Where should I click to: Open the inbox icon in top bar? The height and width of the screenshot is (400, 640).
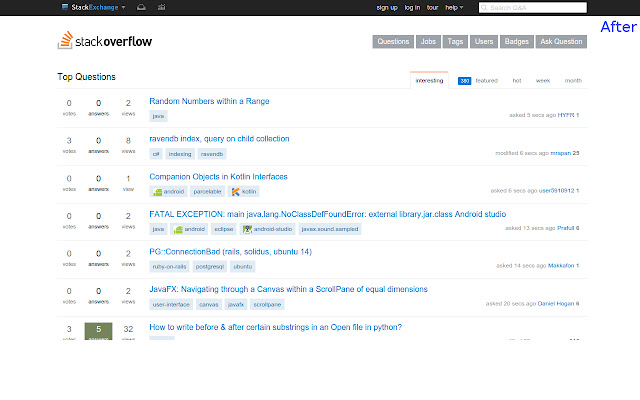[141, 7]
